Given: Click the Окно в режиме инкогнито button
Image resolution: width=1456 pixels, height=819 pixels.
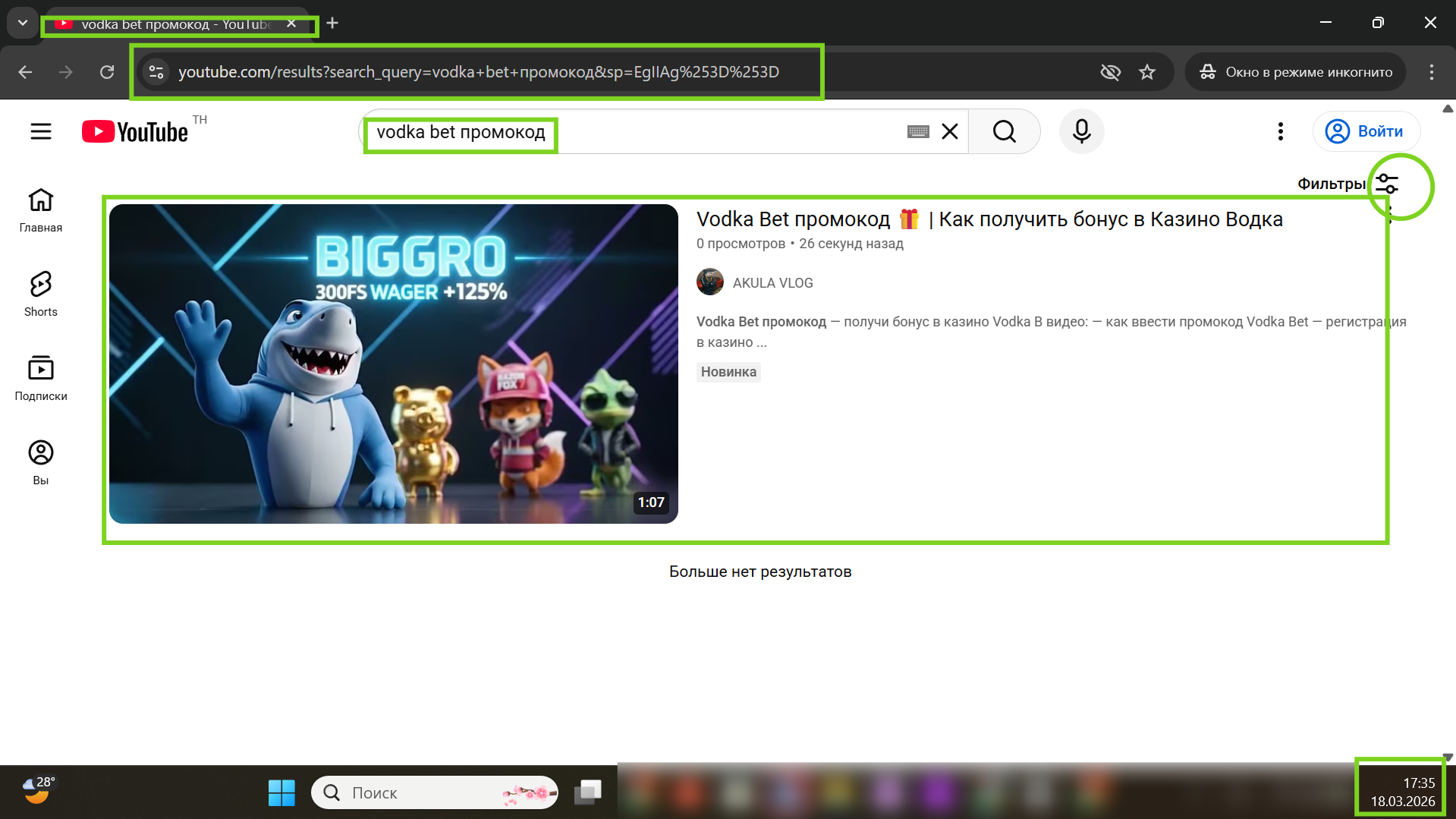Looking at the screenshot, I should tap(1296, 72).
